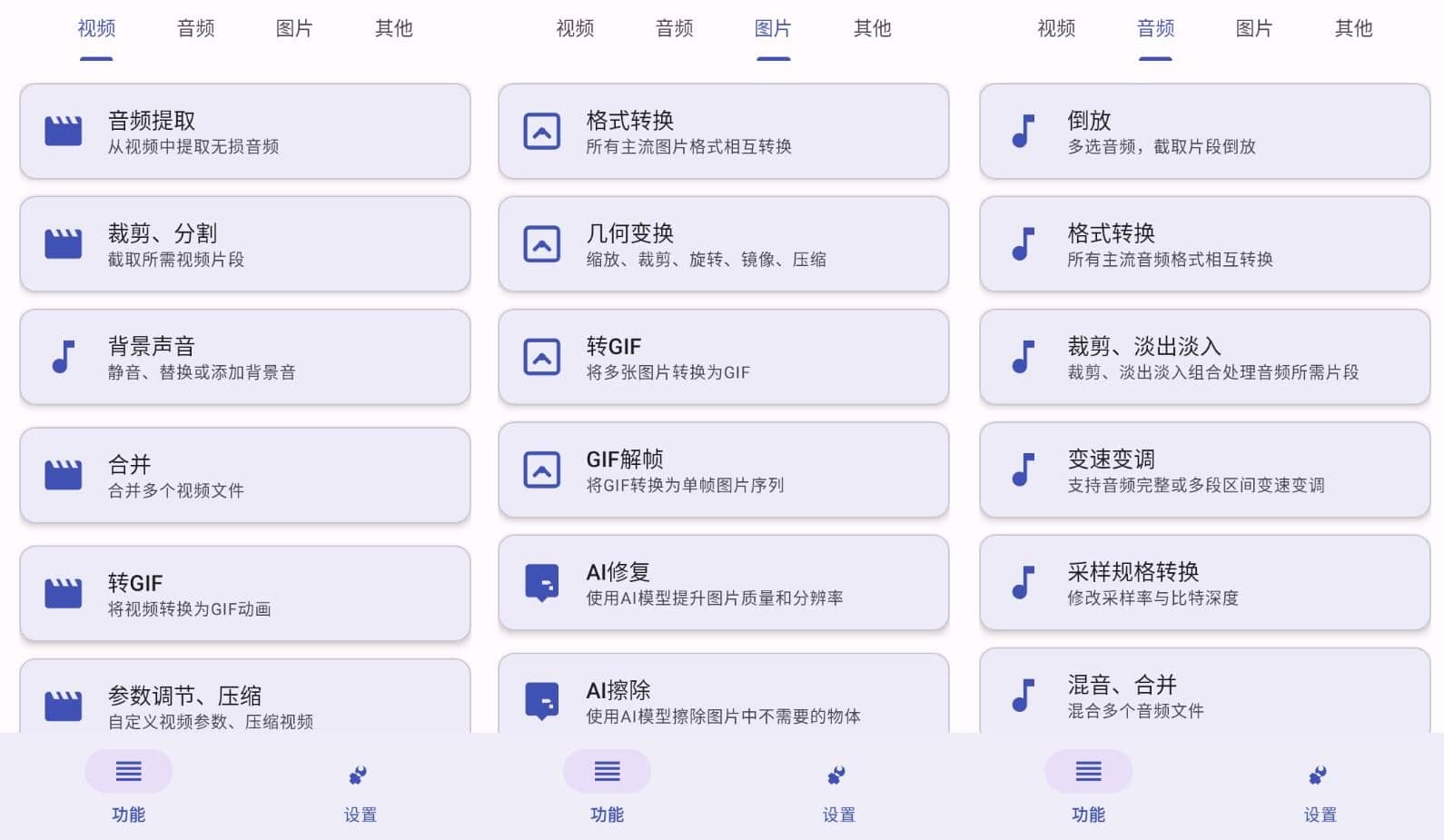Screen dimensions: 1444x840
Task: Select the underlined active 音频 tab
Action: (1155, 29)
